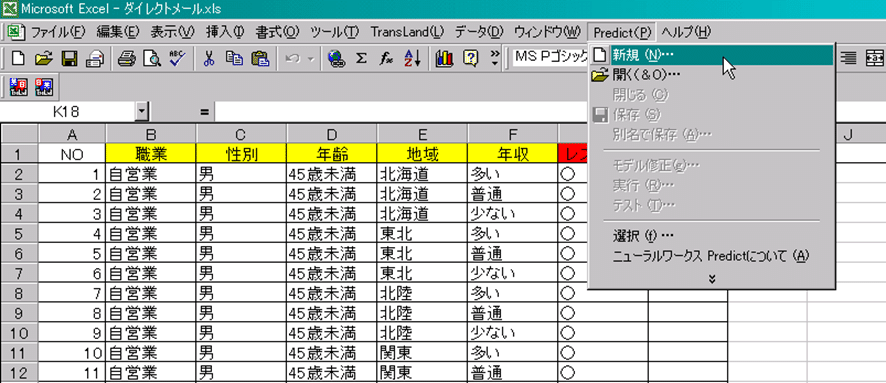
Task: Click the Sort Ascending A-Z icon
Action: coord(412,59)
